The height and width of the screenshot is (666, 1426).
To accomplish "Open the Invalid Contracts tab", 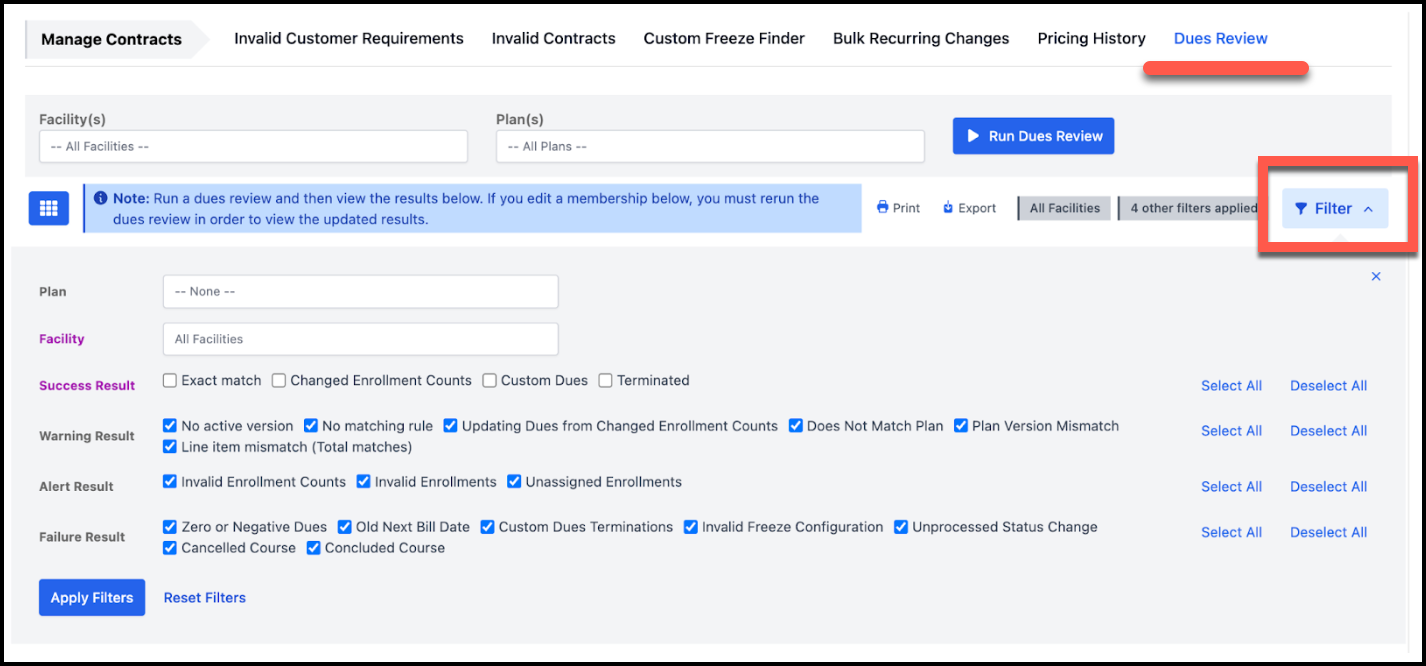I will coord(553,39).
